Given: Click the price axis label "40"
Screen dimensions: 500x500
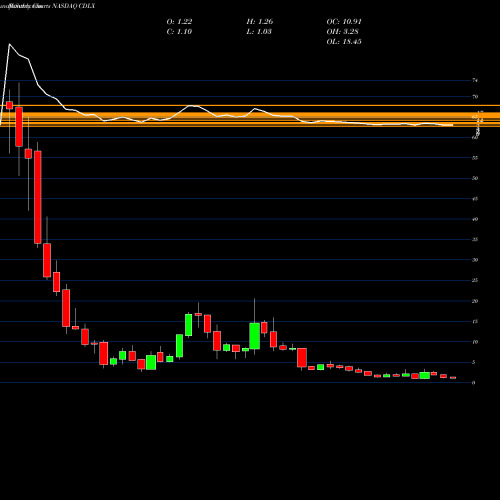Looking at the screenshot, I should (475, 219).
